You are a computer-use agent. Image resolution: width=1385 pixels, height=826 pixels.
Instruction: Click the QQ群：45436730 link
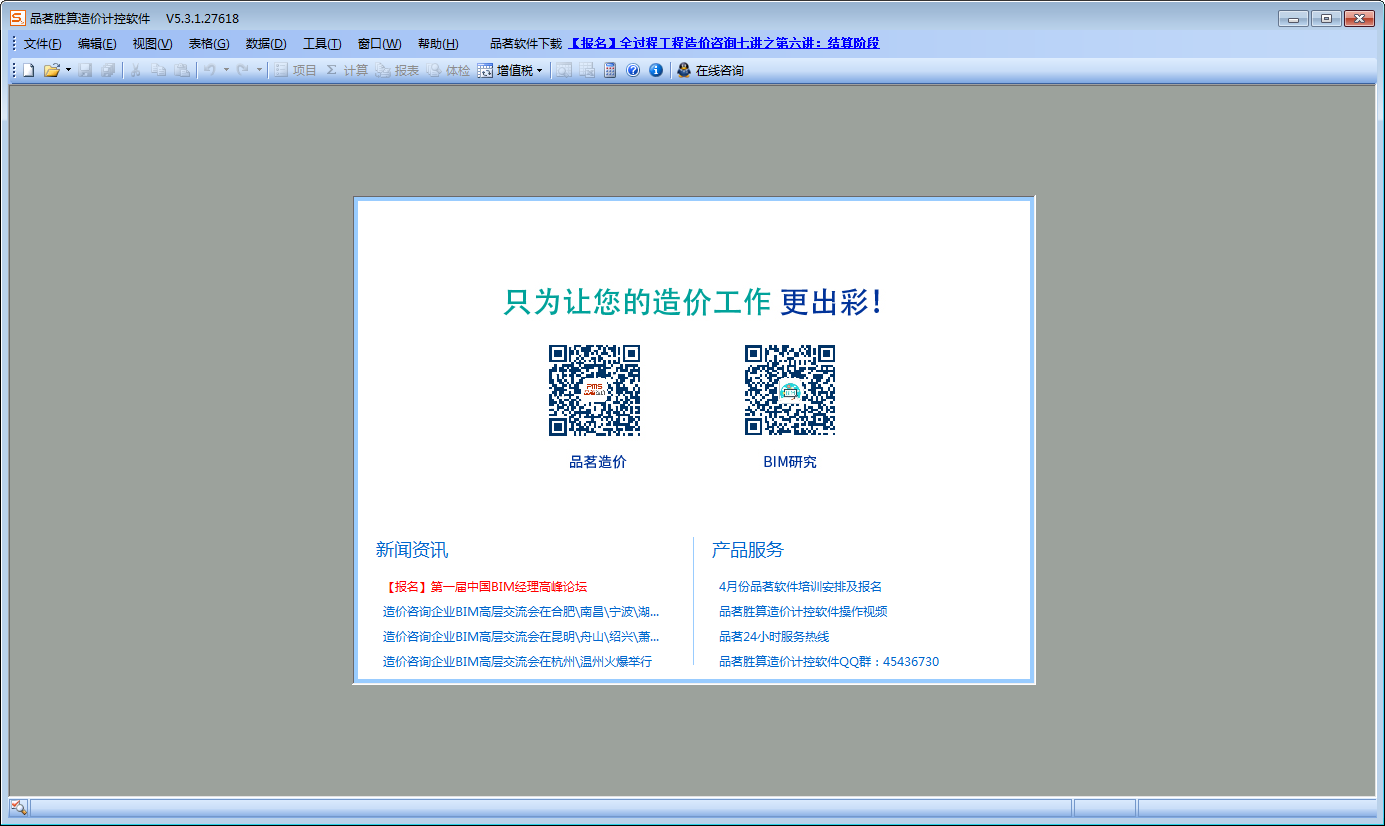(x=829, y=662)
